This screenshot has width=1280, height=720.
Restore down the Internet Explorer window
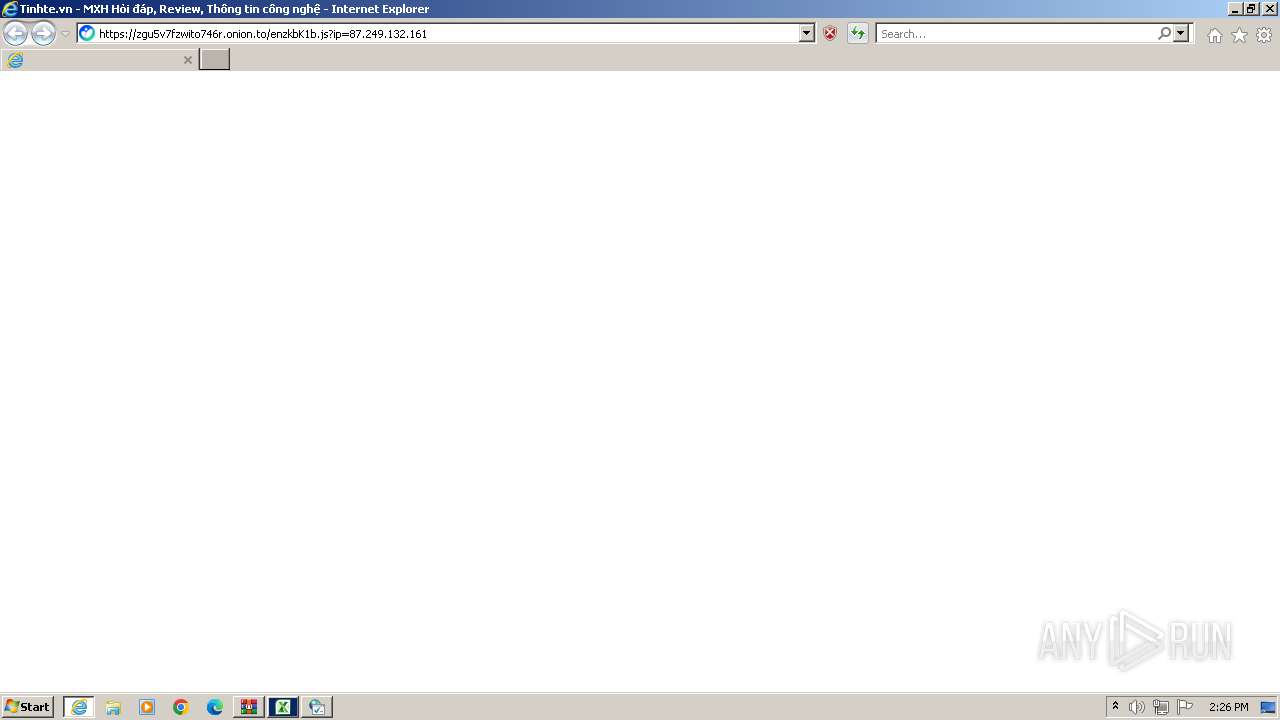click(x=1251, y=9)
